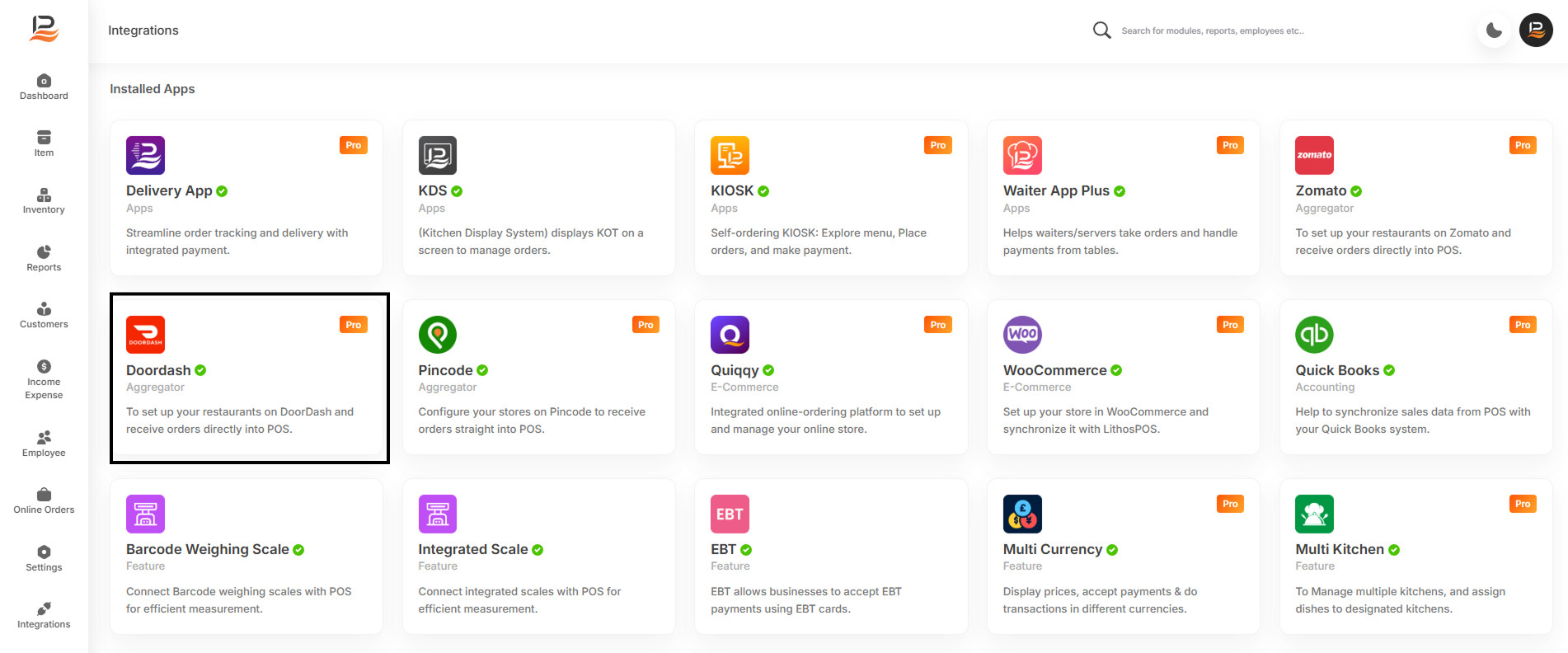Screen dimensions: 1568x653
Task: Click the Multi Kitchen icon
Action: 1314,514
